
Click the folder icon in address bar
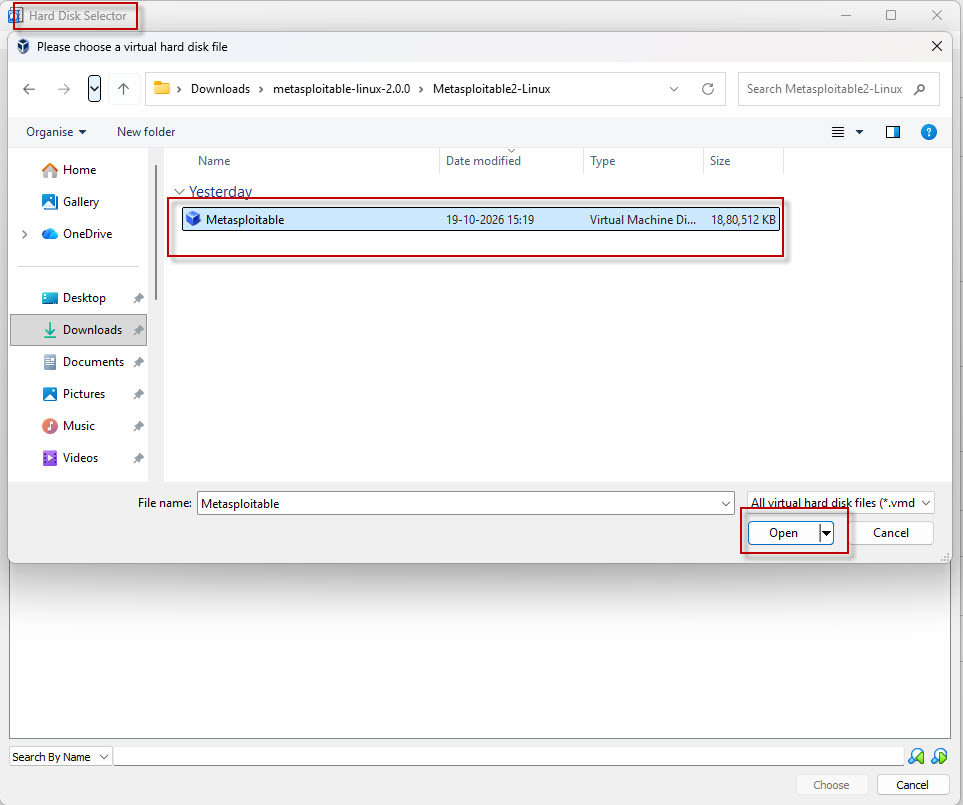(162, 88)
